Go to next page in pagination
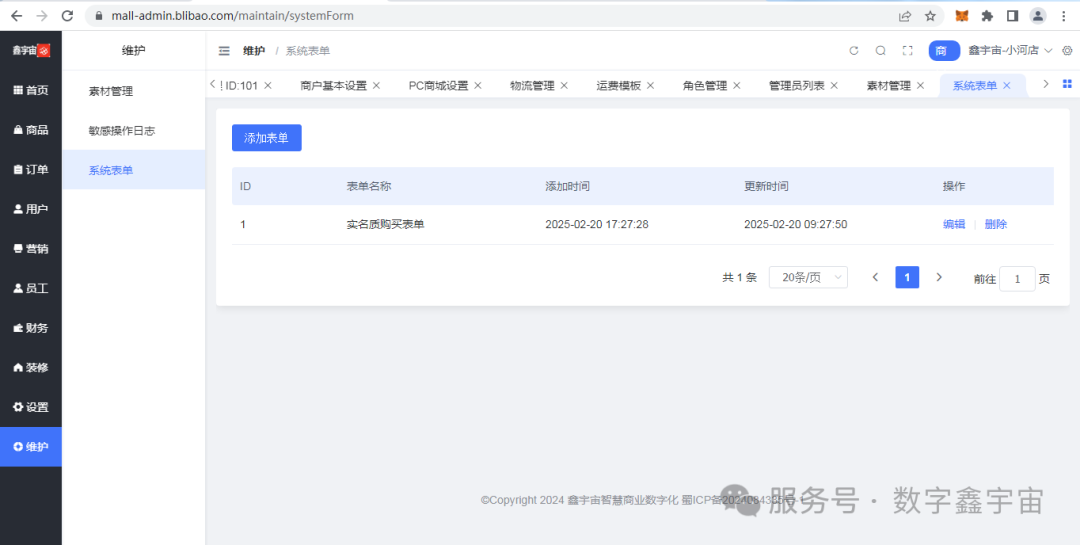The height and width of the screenshot is (545, 1080). (939, 277)
